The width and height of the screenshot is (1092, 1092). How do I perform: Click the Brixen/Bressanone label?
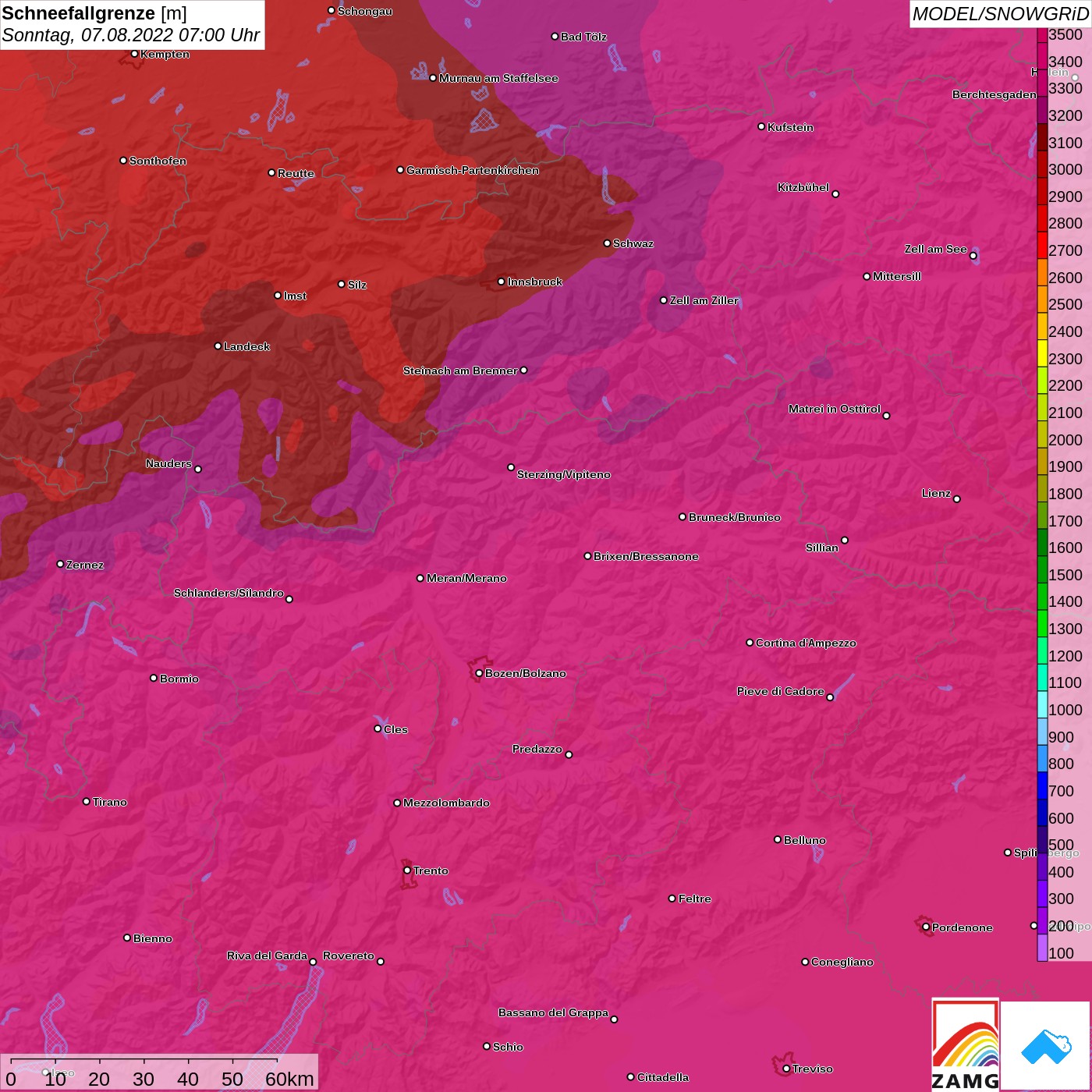646,556
